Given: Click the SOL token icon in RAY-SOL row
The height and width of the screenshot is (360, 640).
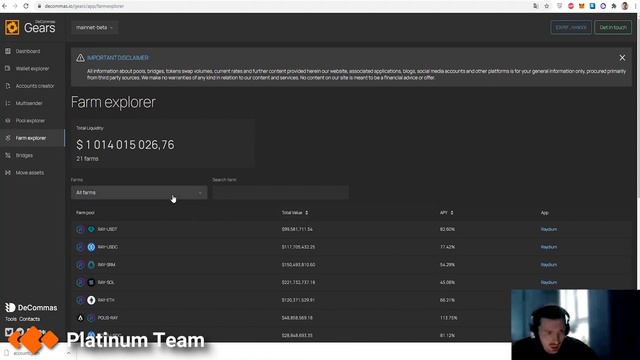Looking at the screenshot, I should tap(91, 282).
